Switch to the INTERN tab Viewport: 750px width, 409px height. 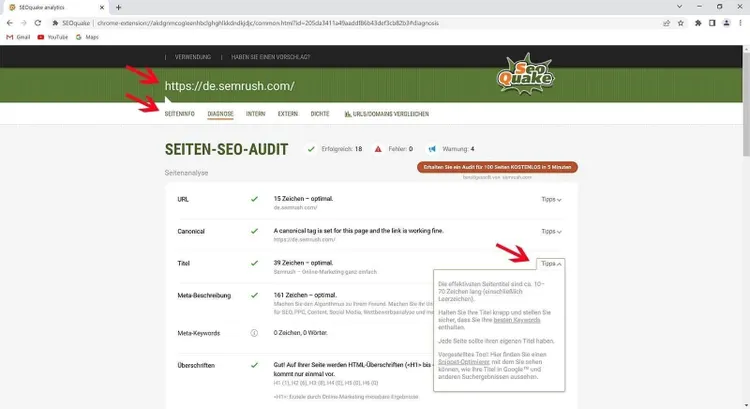(x=255, y=114)
